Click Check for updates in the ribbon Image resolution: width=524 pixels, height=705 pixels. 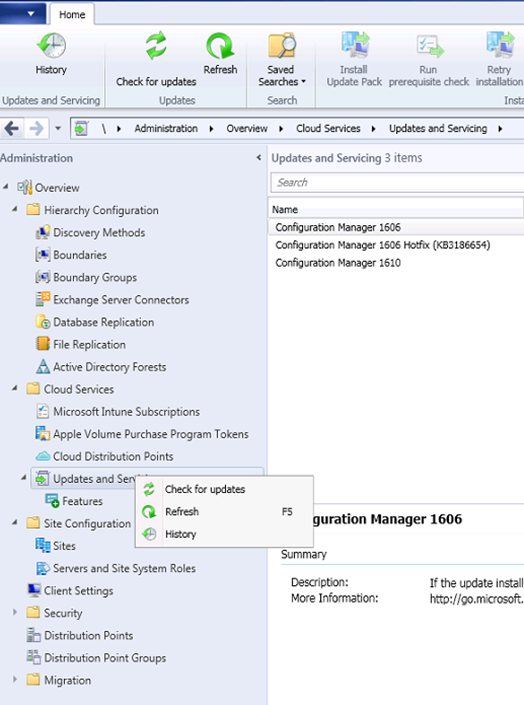point(156,59)
